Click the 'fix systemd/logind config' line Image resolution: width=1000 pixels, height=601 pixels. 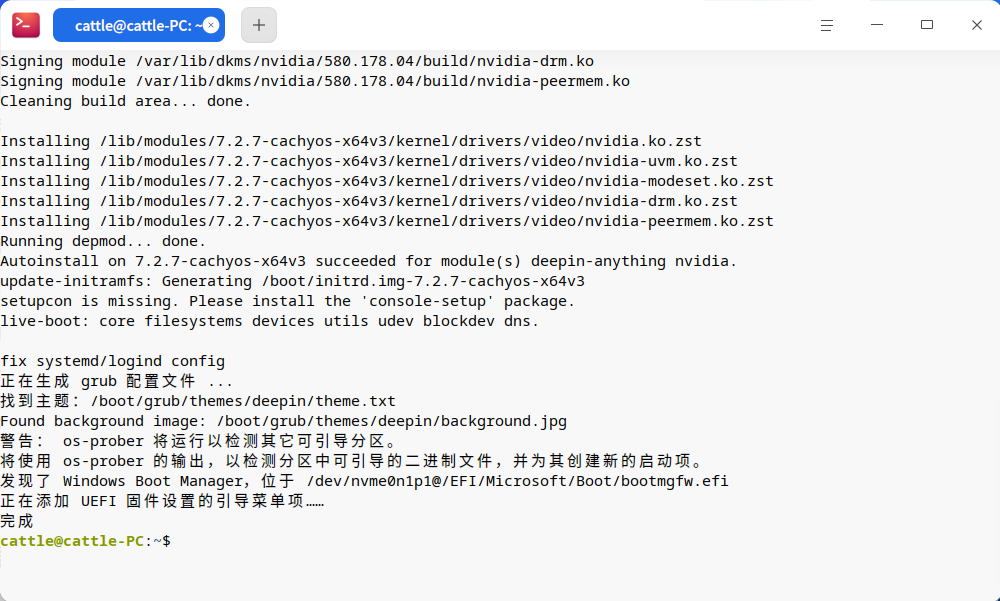tap(112, 361)
